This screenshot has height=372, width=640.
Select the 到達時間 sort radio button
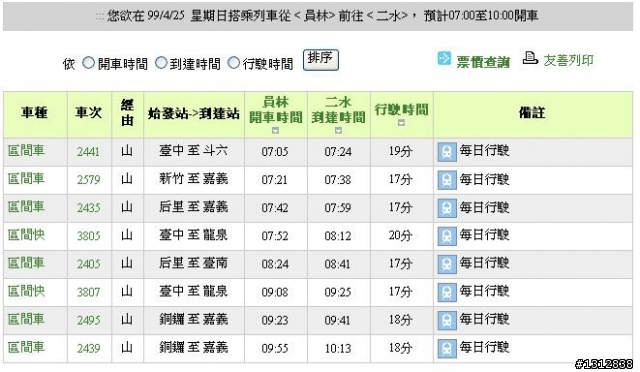[x=161, y=63]
